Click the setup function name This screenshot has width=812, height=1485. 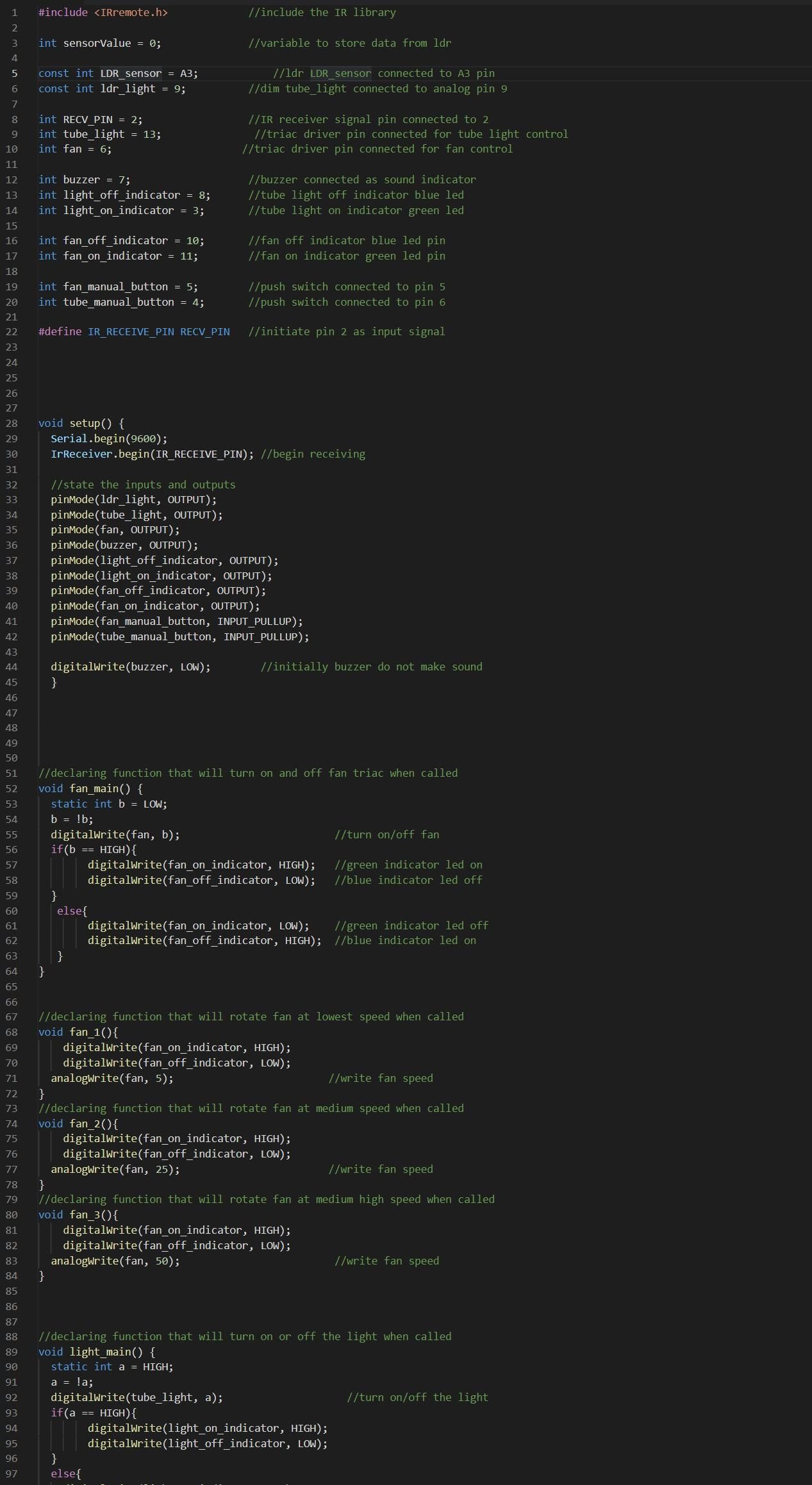tap(85, 423)
